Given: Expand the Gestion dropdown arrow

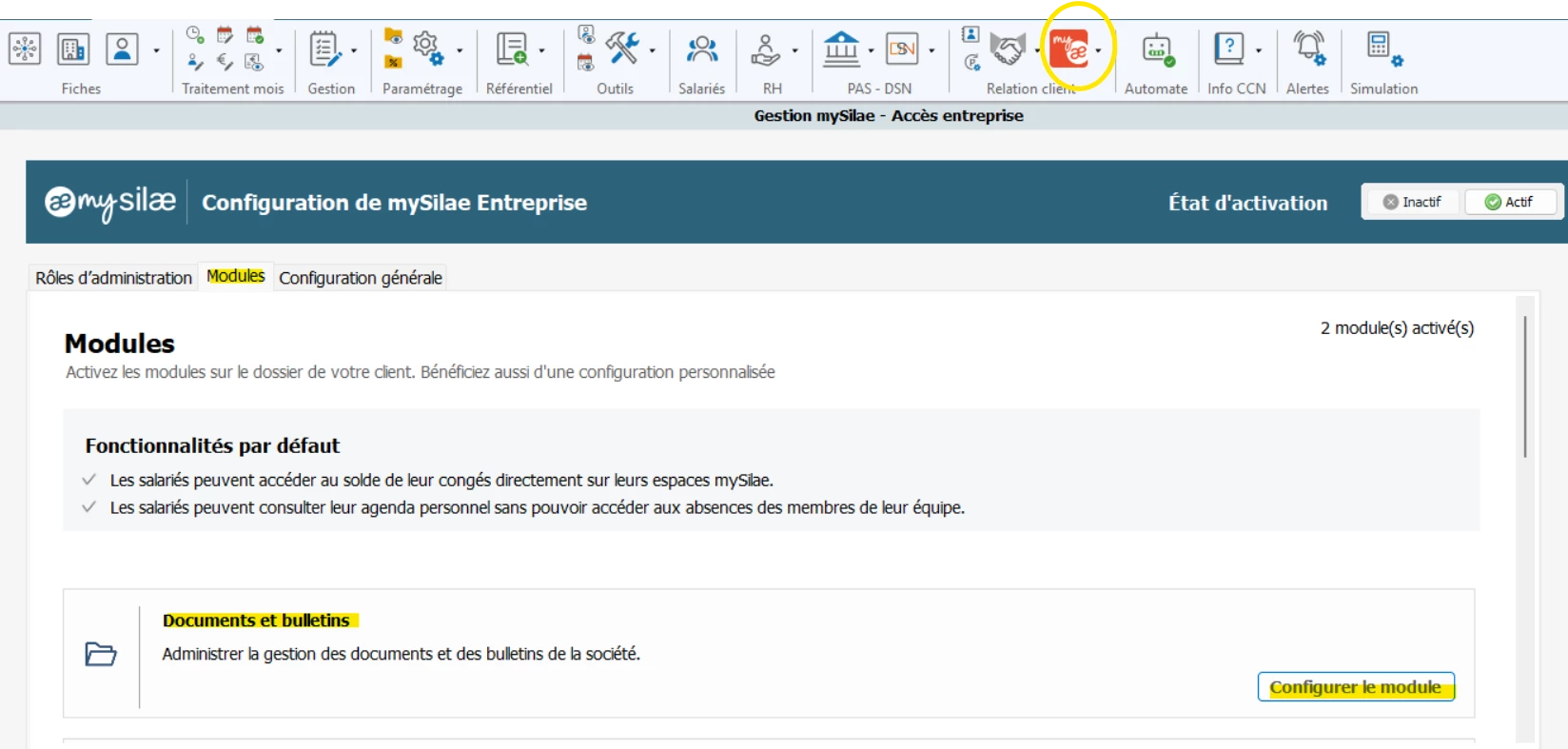Looking at the screenshot, I should [x=354, y=50].
